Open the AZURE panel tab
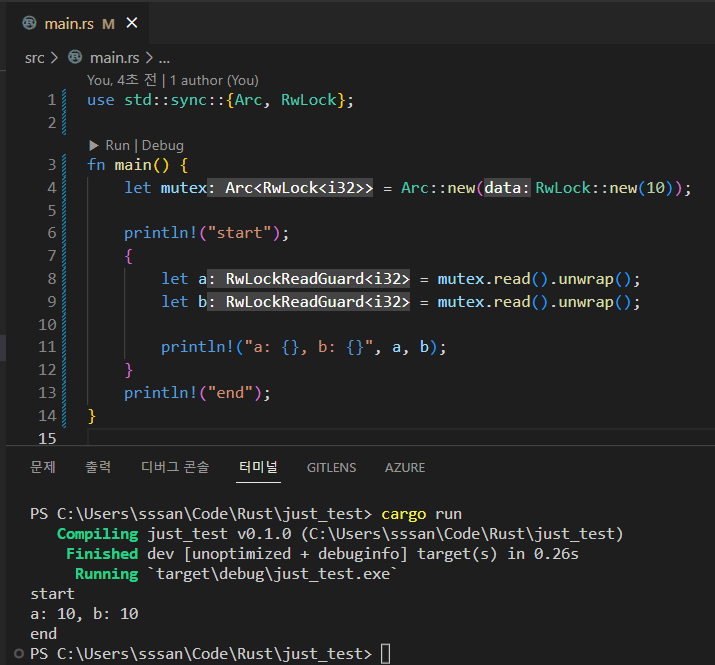 click(x=405, y=467)
